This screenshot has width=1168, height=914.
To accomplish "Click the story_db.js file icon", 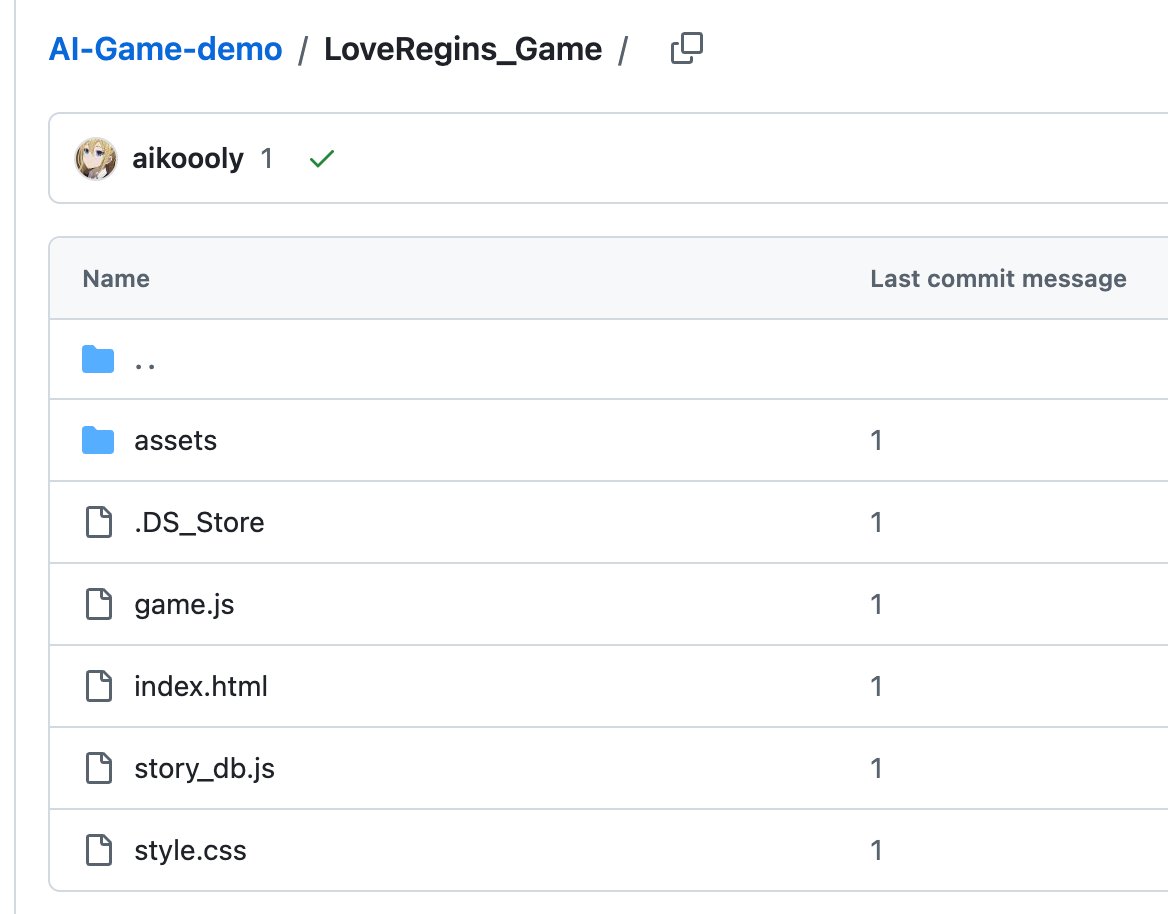I will pos(98,768).
